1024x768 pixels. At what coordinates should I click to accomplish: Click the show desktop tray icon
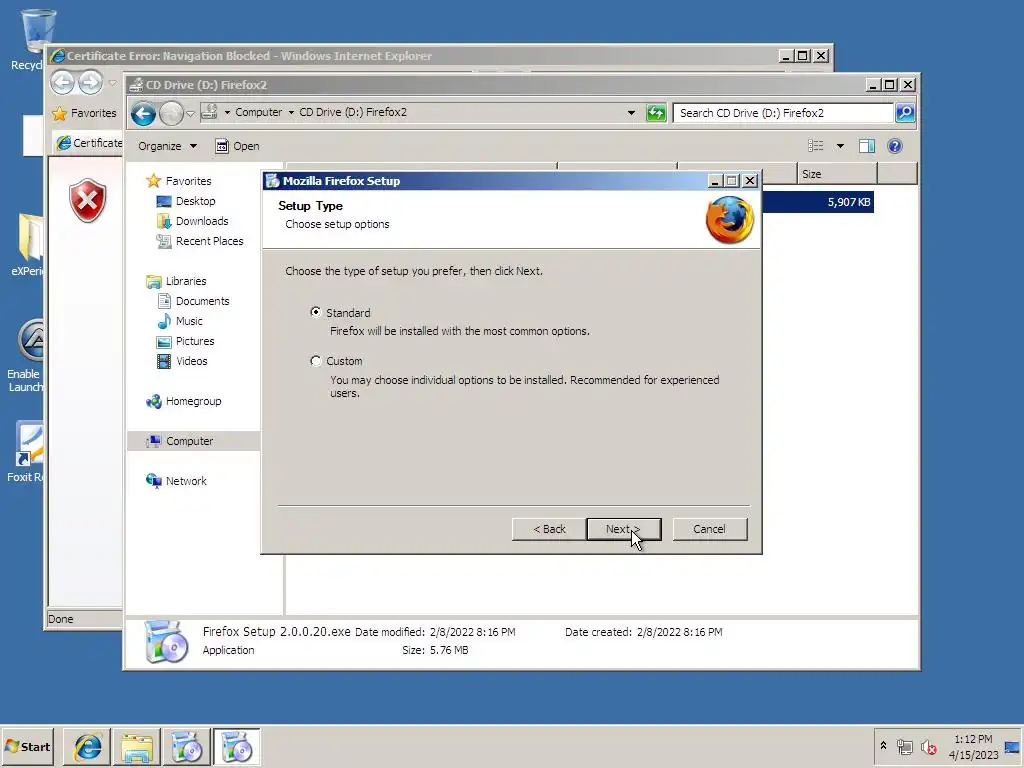point(1012,747)
